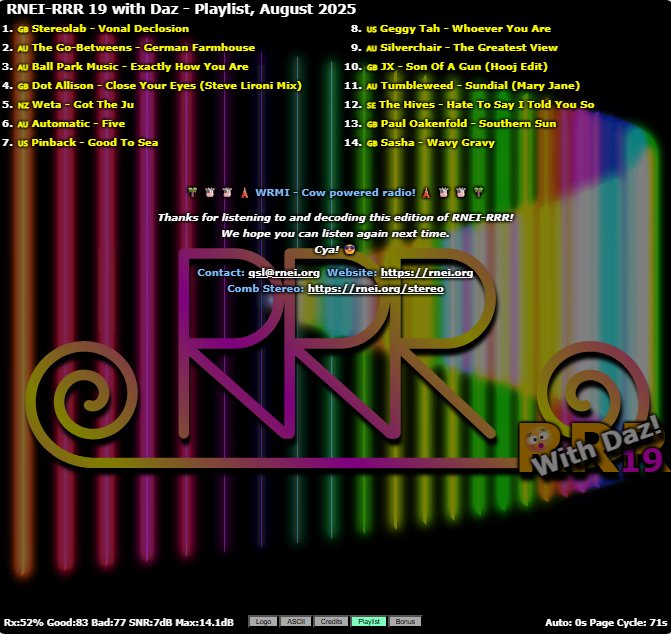The width and height of the screenshot is (671, 634).
Task: Select track Dot Allison - Close Your Eyes
Action: (167, 86)
